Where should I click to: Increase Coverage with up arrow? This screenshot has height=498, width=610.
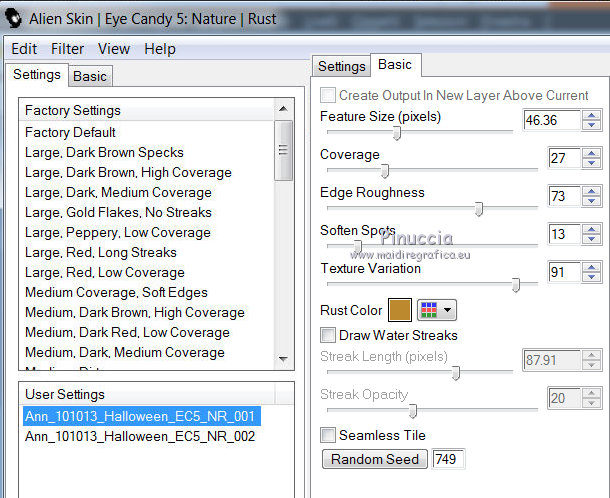click(591, 153)
